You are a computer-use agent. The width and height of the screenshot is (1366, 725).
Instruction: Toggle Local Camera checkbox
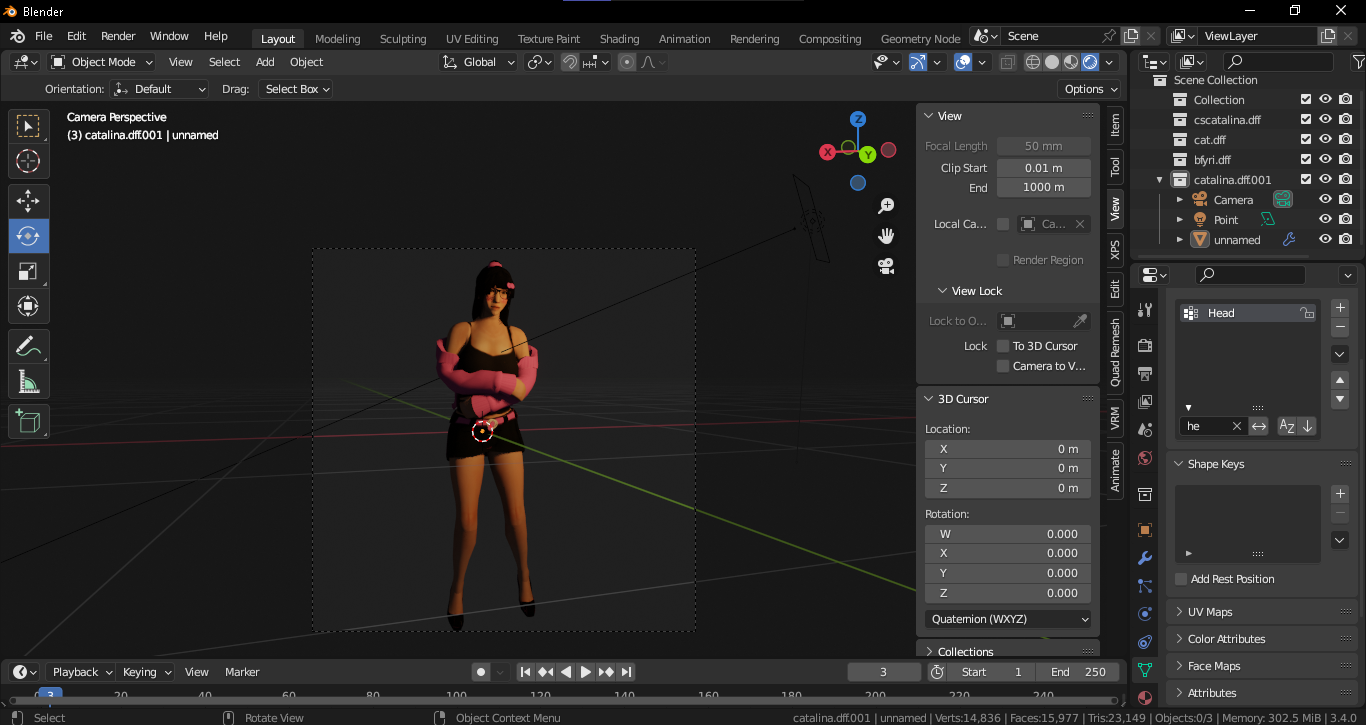(x=1003, y=224)
